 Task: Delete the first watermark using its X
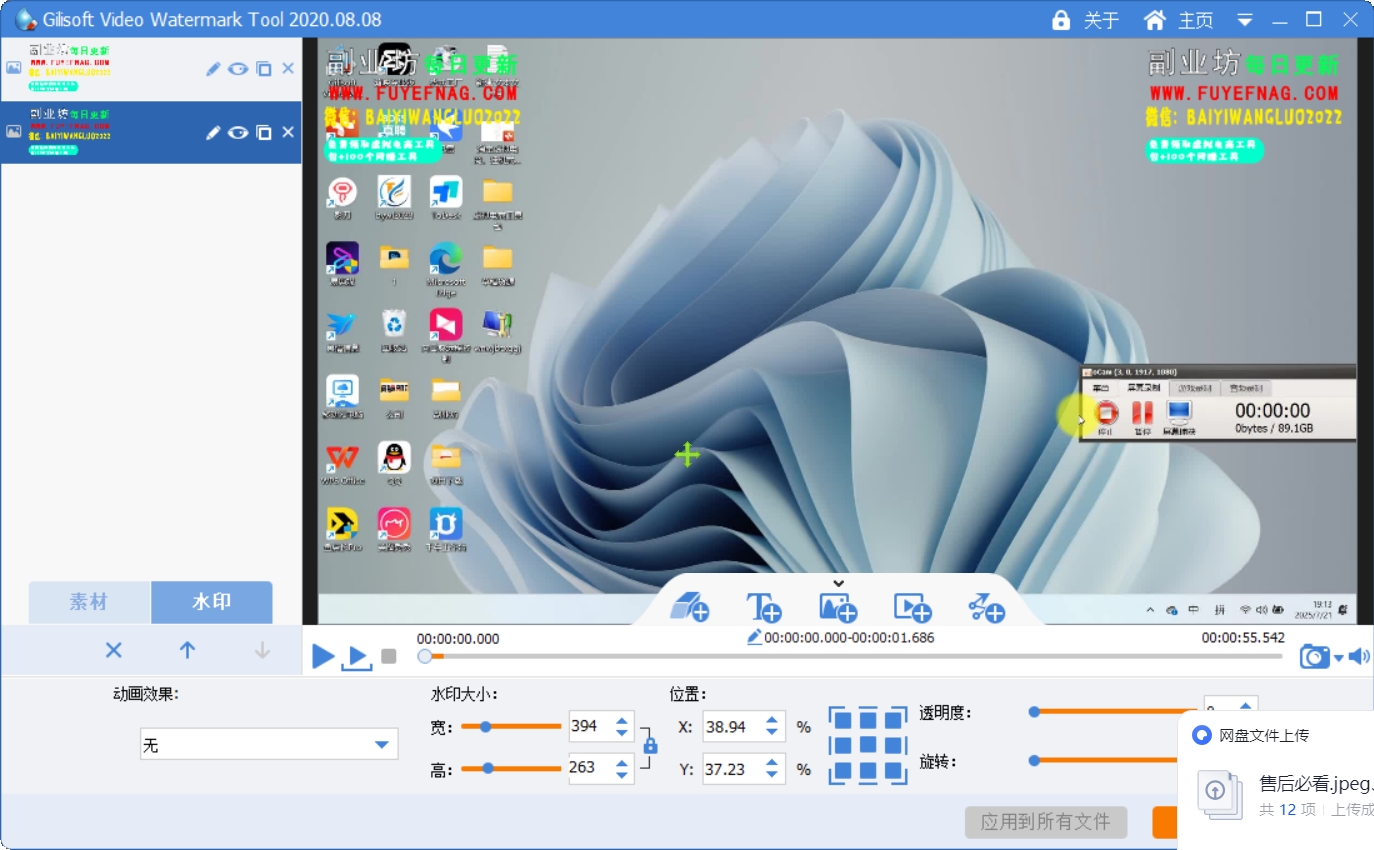coord(288,69)
